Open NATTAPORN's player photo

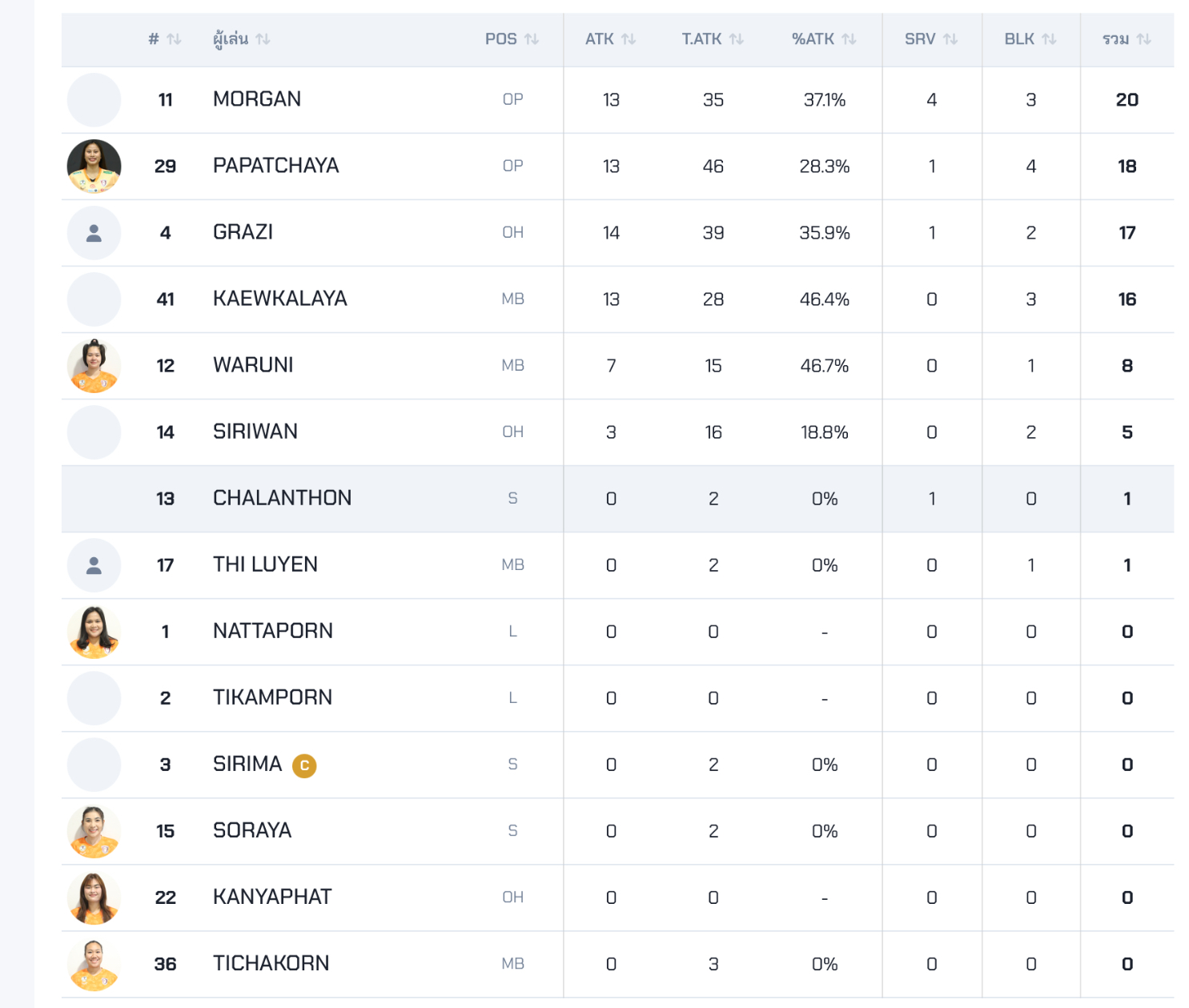(x=94, y=632)
